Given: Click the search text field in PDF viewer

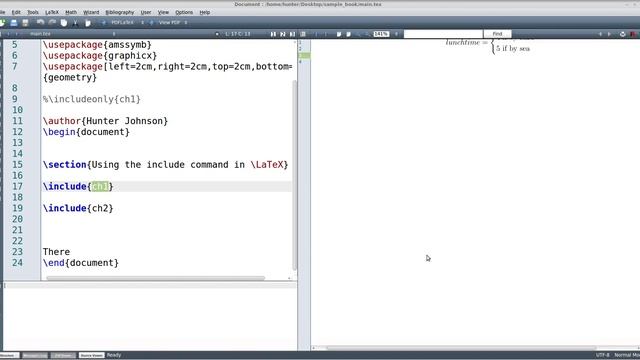Looking at the screenshot, I should [443, 34].
